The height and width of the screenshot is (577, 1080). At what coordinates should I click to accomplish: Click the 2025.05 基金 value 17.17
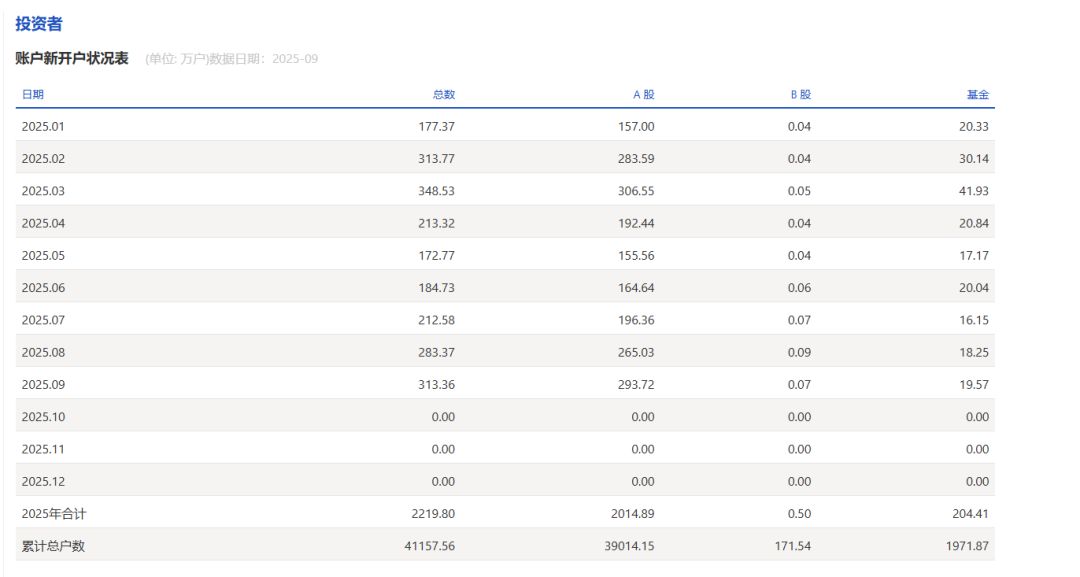pyautogui.click(x=973, y=255)
